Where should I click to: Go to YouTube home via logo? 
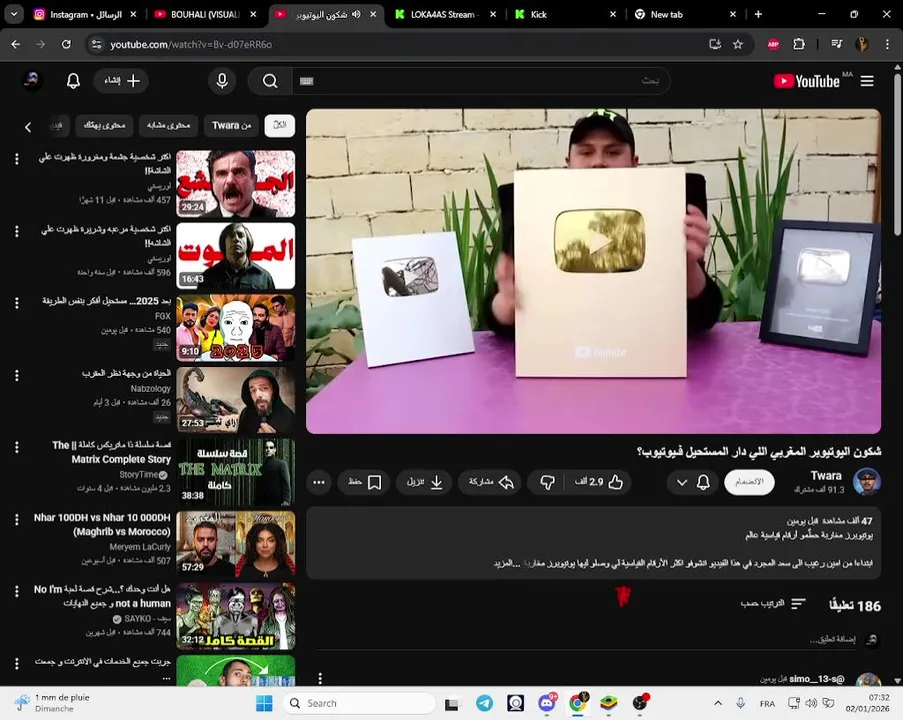[806, 81]
